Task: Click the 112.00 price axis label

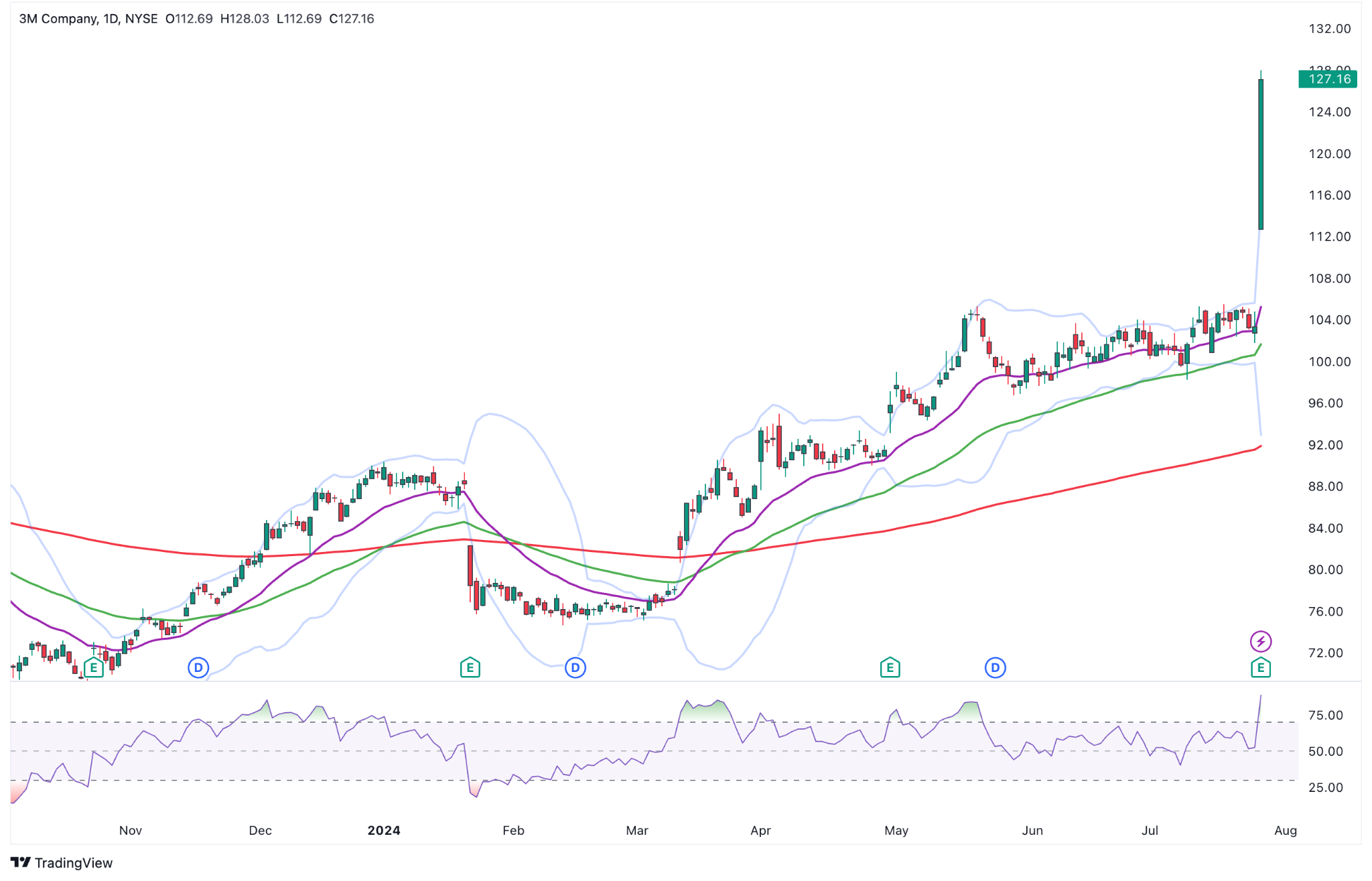Action: (x=1330, y=236)
